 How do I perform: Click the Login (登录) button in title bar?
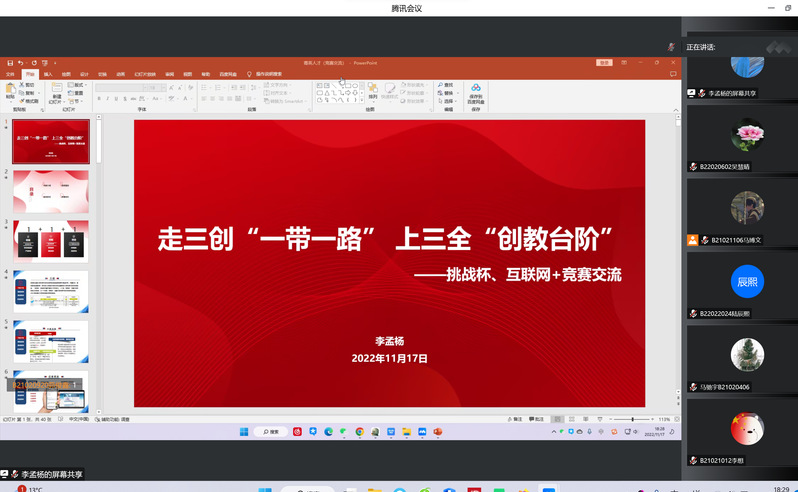click(x=604, y=63)
